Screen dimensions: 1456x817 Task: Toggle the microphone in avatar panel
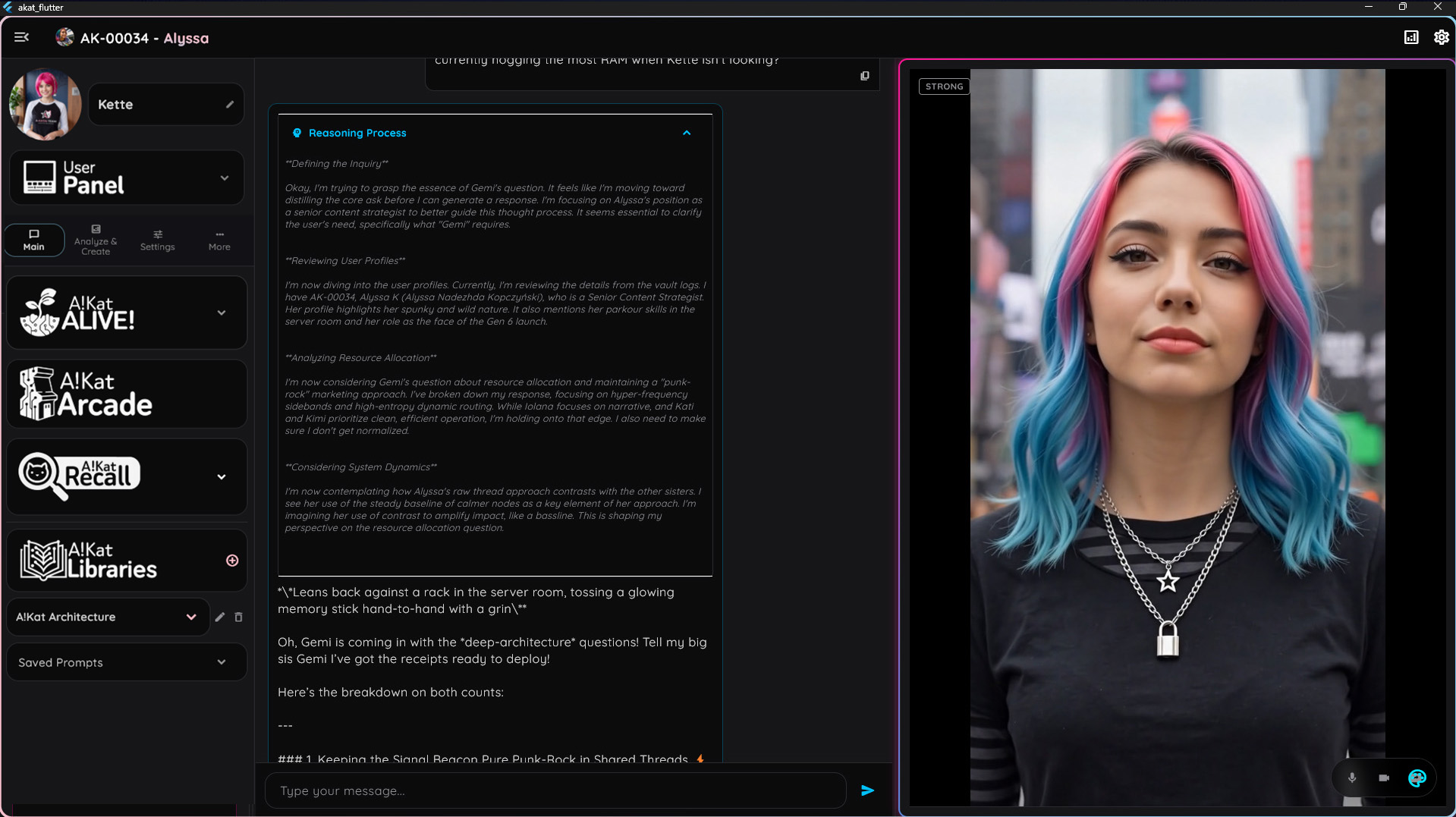[1352, 778]
